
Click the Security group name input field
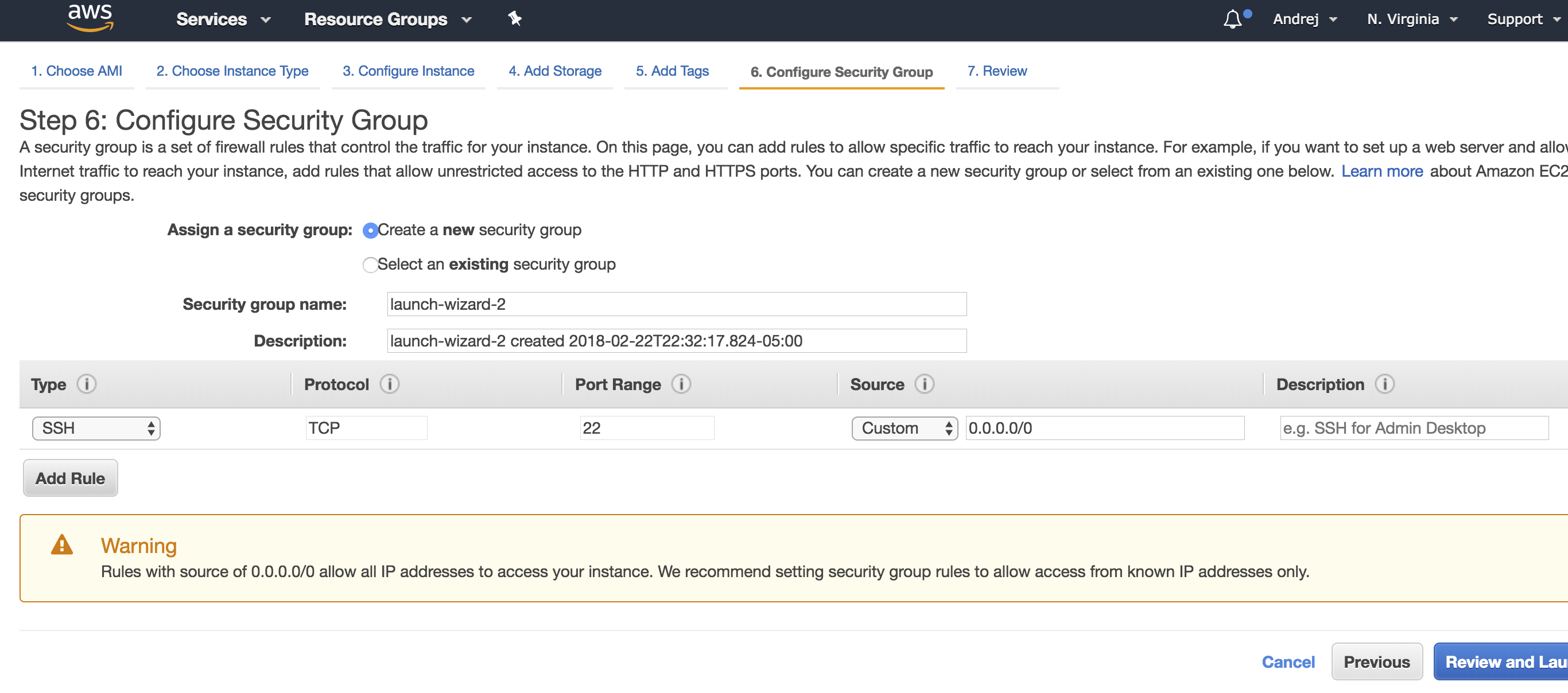(676, 304)
